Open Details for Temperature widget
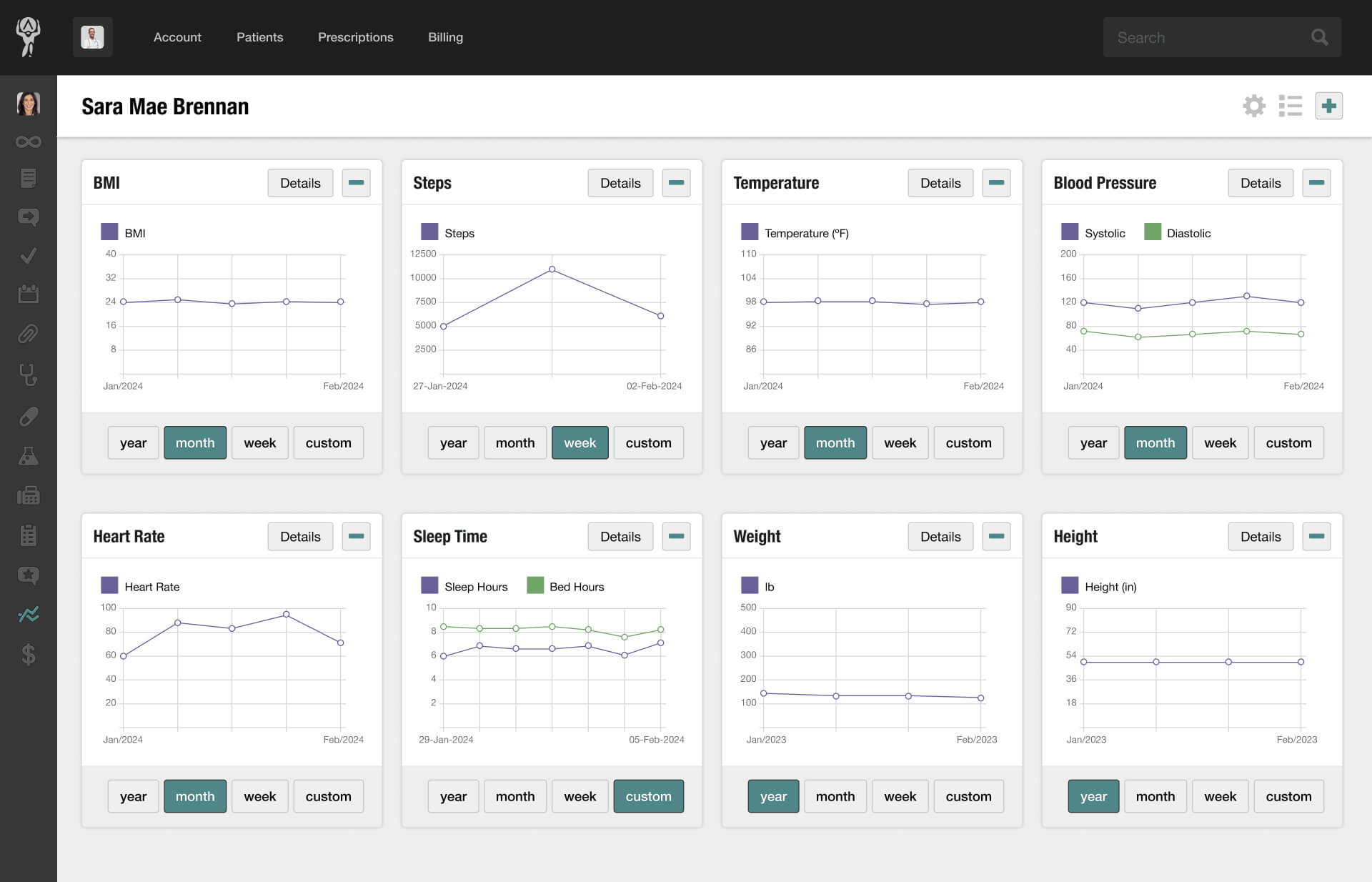This screenshot has width=1372, height=882. point(940,183)
